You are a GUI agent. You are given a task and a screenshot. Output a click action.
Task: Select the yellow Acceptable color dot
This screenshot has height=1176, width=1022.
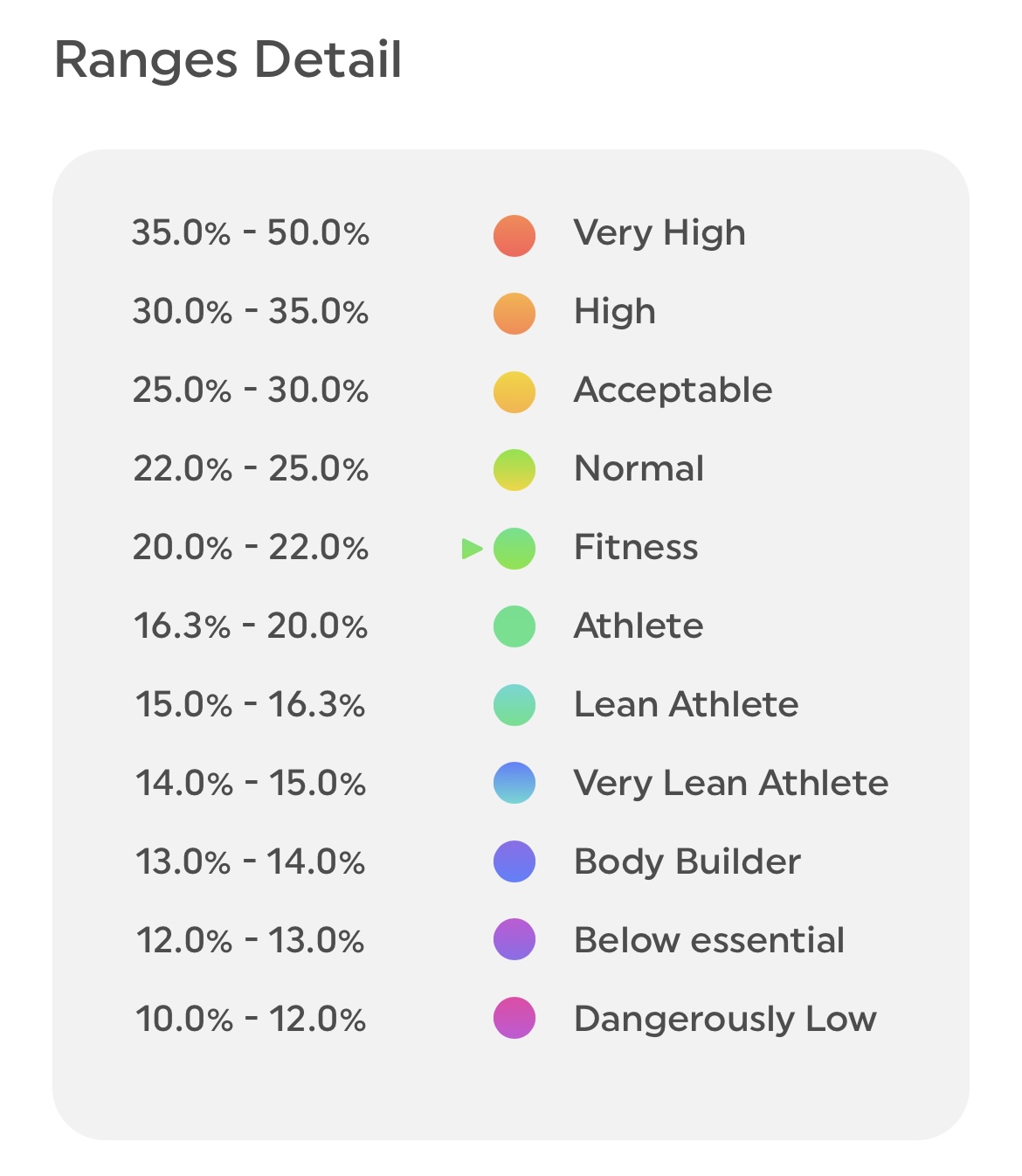pyautogui.click(x=514, y=391)
